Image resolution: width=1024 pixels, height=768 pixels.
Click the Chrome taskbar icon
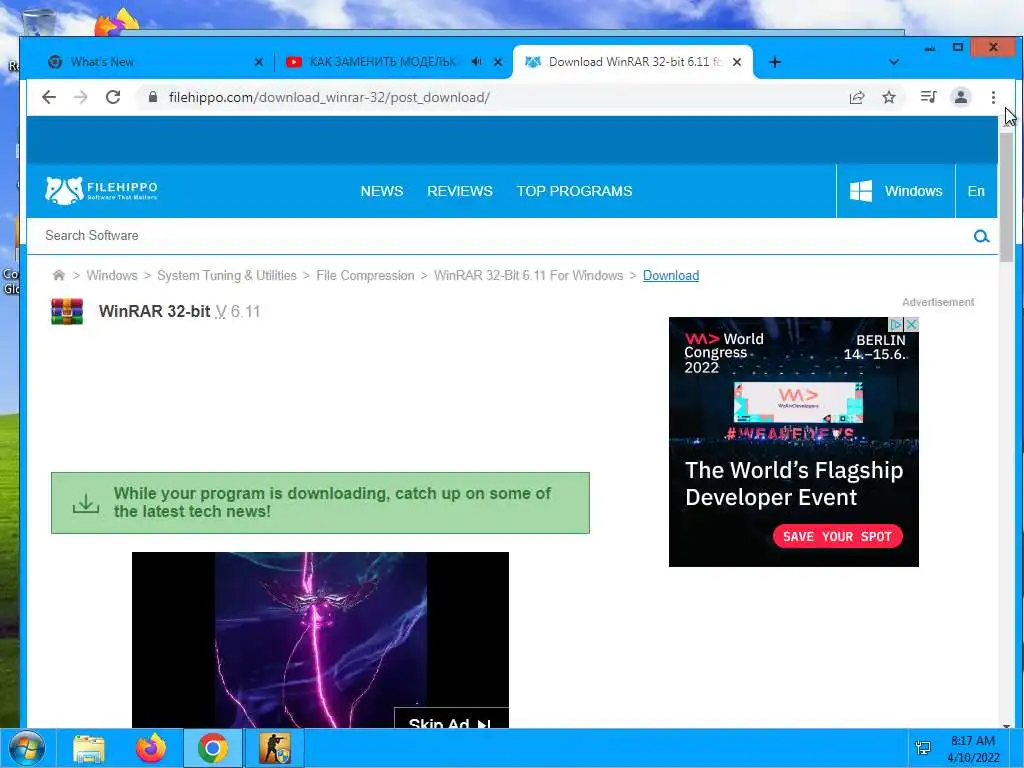(x=213, y=748)
